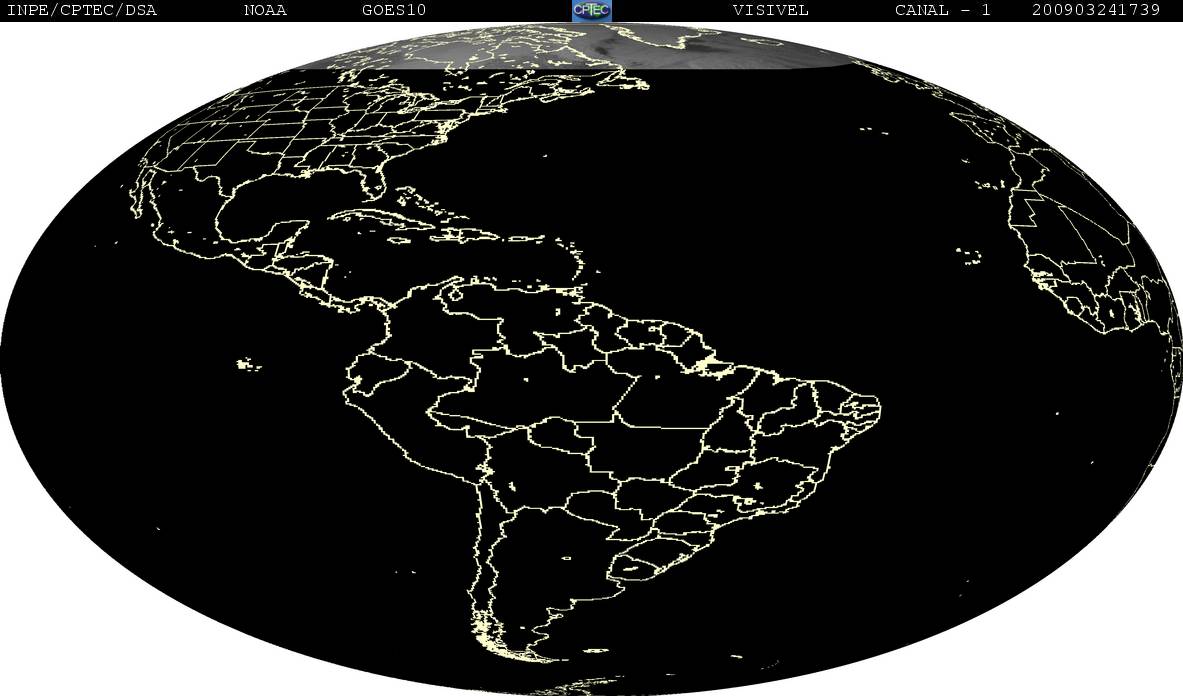1183x696 pixels.
Task: Click the Cape Verde islands marker
Action: (969, 256)
